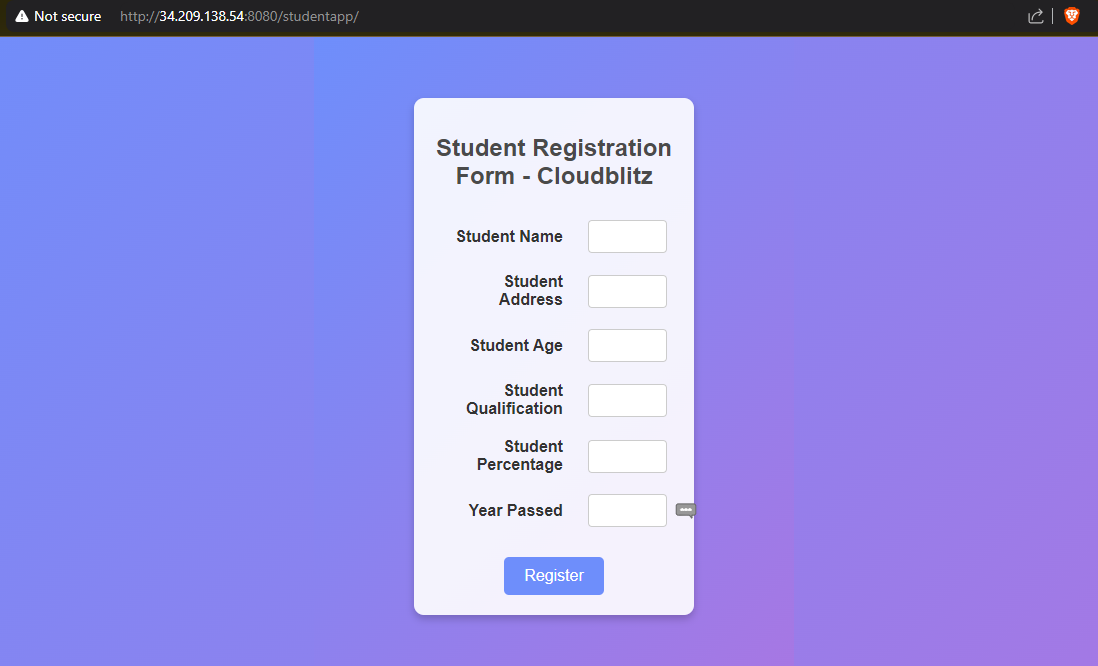1098x666 pixels.
Task: Click the "Not secure" site info text
Action: click(x=67, y=17)
